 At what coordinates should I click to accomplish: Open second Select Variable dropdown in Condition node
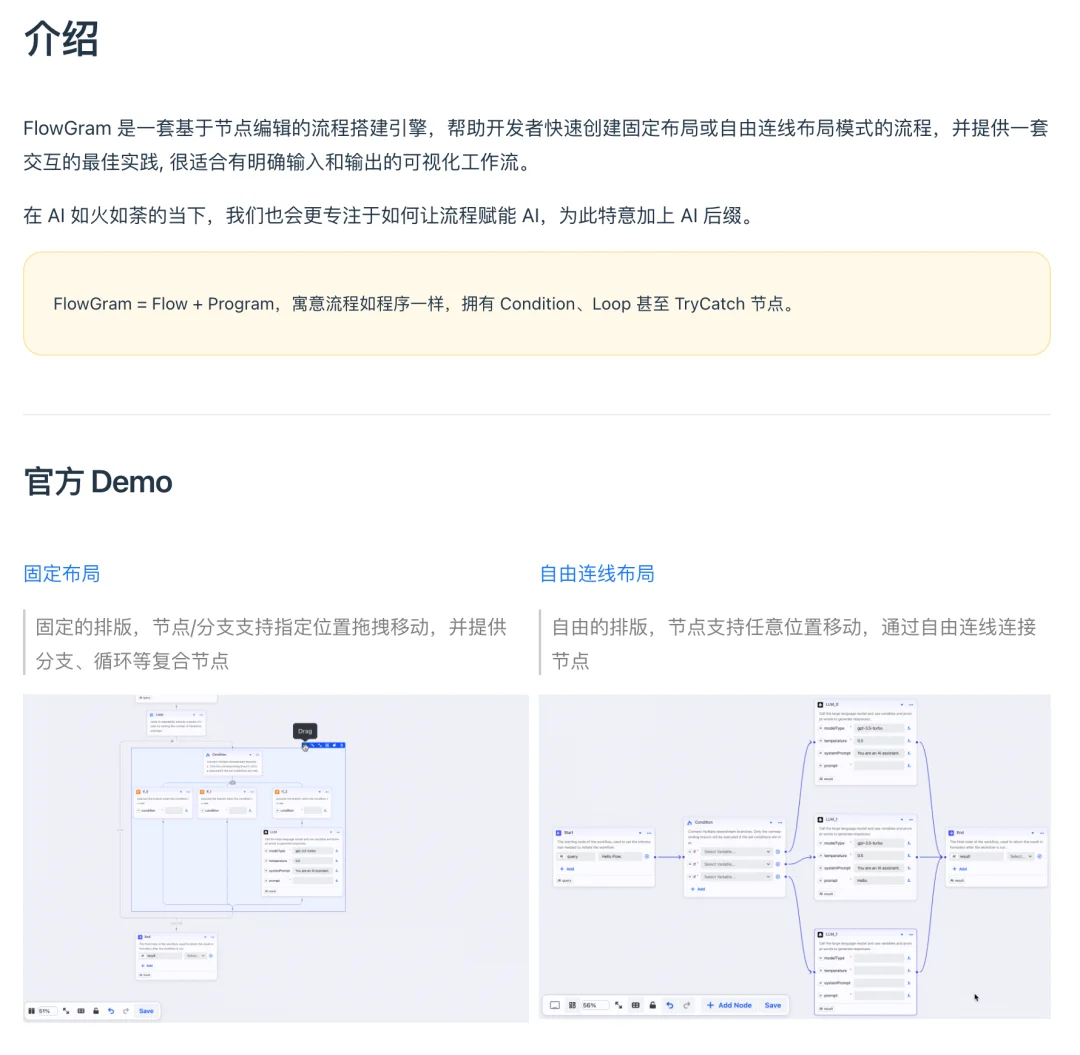[x=736, y=864]
